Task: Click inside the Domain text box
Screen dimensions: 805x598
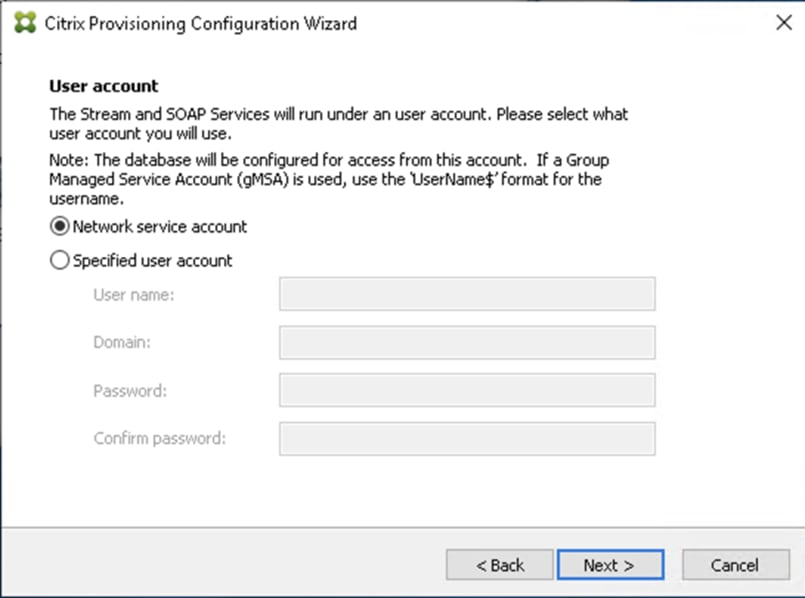Action: click(x=466, y=342)
